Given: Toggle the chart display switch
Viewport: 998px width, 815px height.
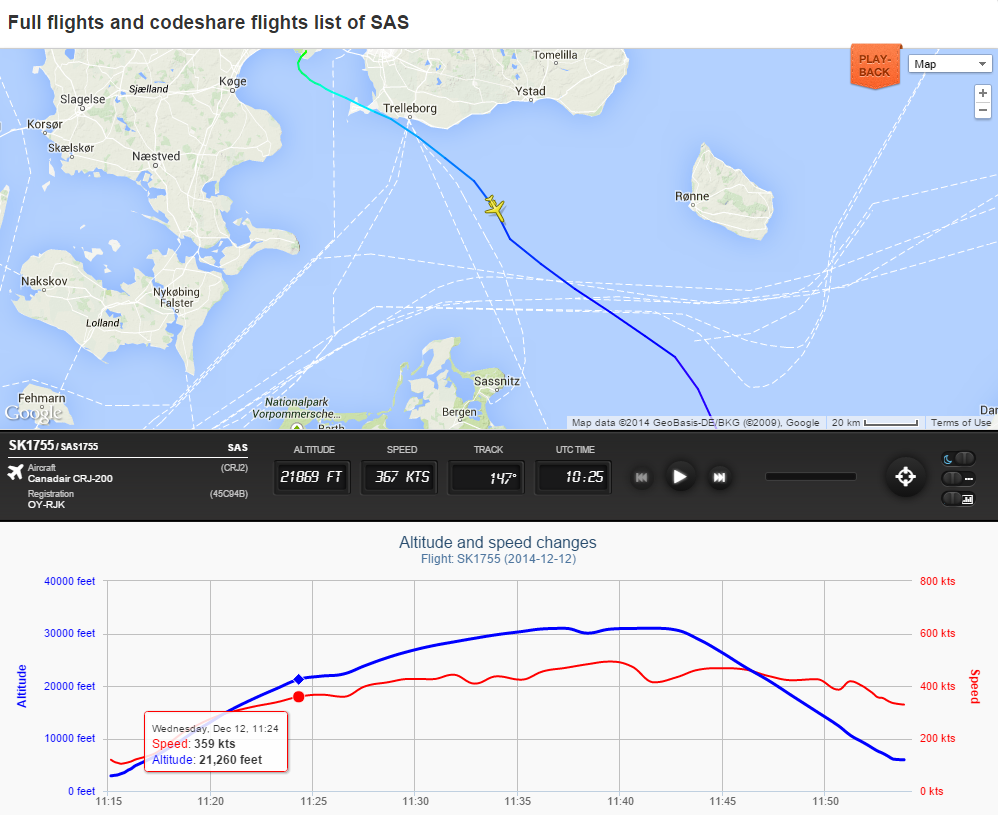Looking at the screenshot, I should click(958, 498).
